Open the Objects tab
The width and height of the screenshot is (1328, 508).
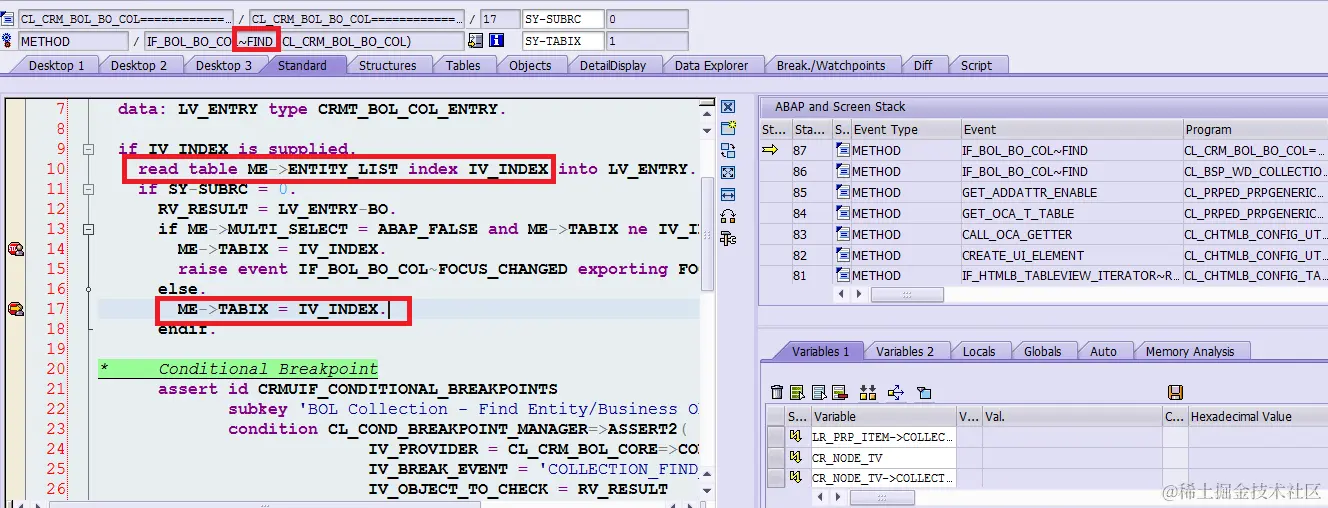click(x=530, y=65)
